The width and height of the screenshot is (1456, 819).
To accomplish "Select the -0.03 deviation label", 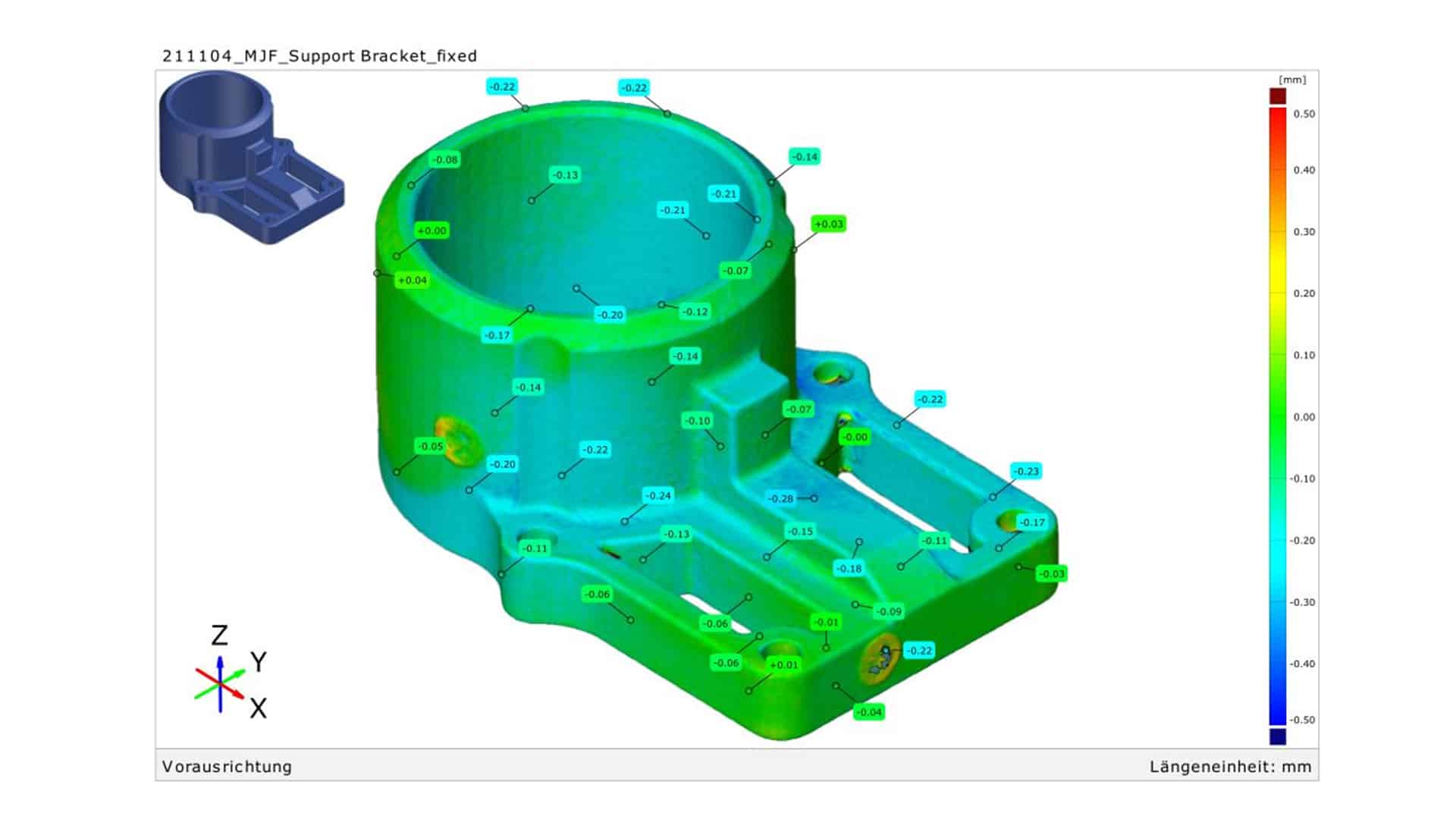I will pos(1052,573).
